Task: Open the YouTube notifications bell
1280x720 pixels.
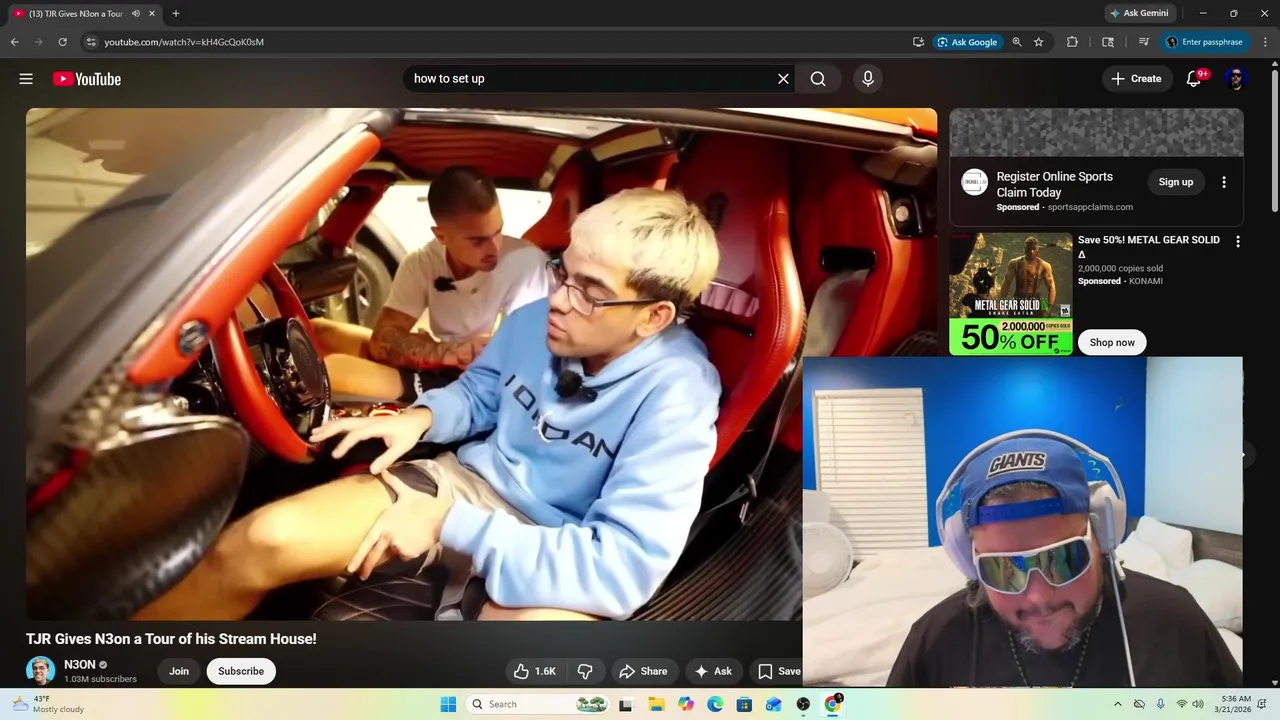Action: (1193, 79)
